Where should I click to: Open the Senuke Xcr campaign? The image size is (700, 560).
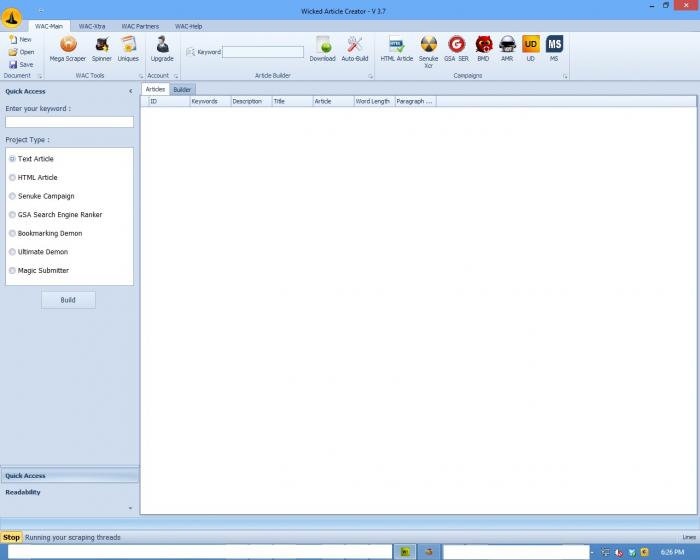coord(428,52)
